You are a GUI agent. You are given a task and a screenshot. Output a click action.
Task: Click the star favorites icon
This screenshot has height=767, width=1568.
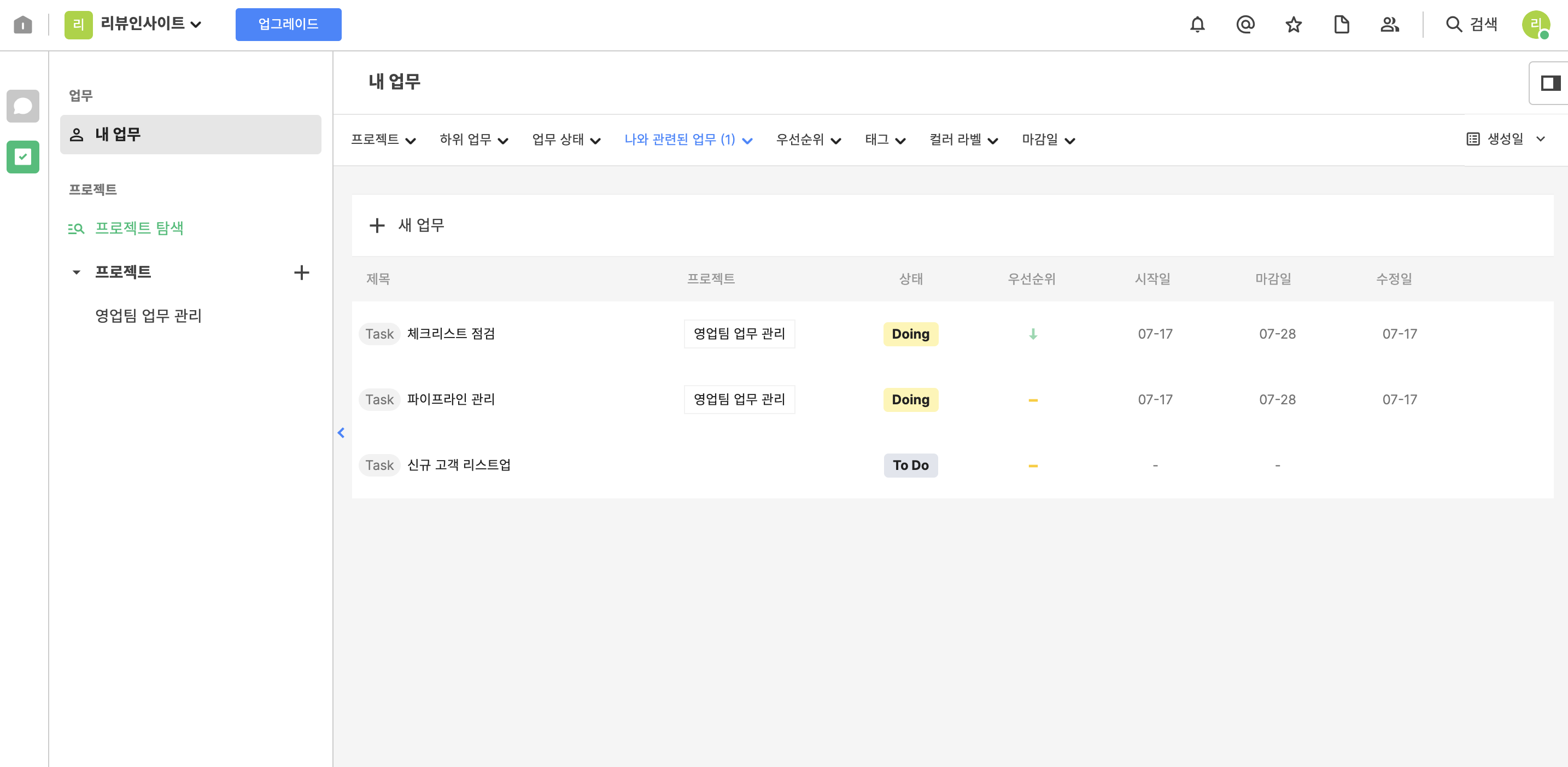[1293, 25]
